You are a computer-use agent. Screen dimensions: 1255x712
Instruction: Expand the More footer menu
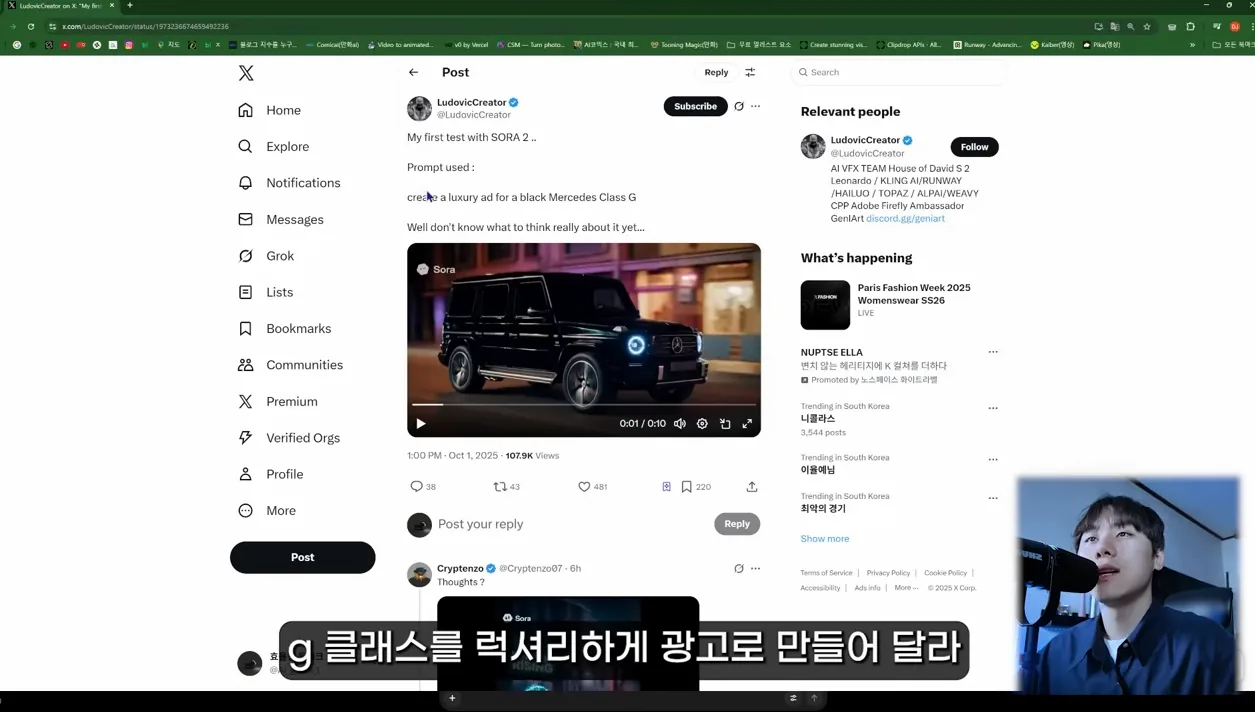tap(905, 588)
